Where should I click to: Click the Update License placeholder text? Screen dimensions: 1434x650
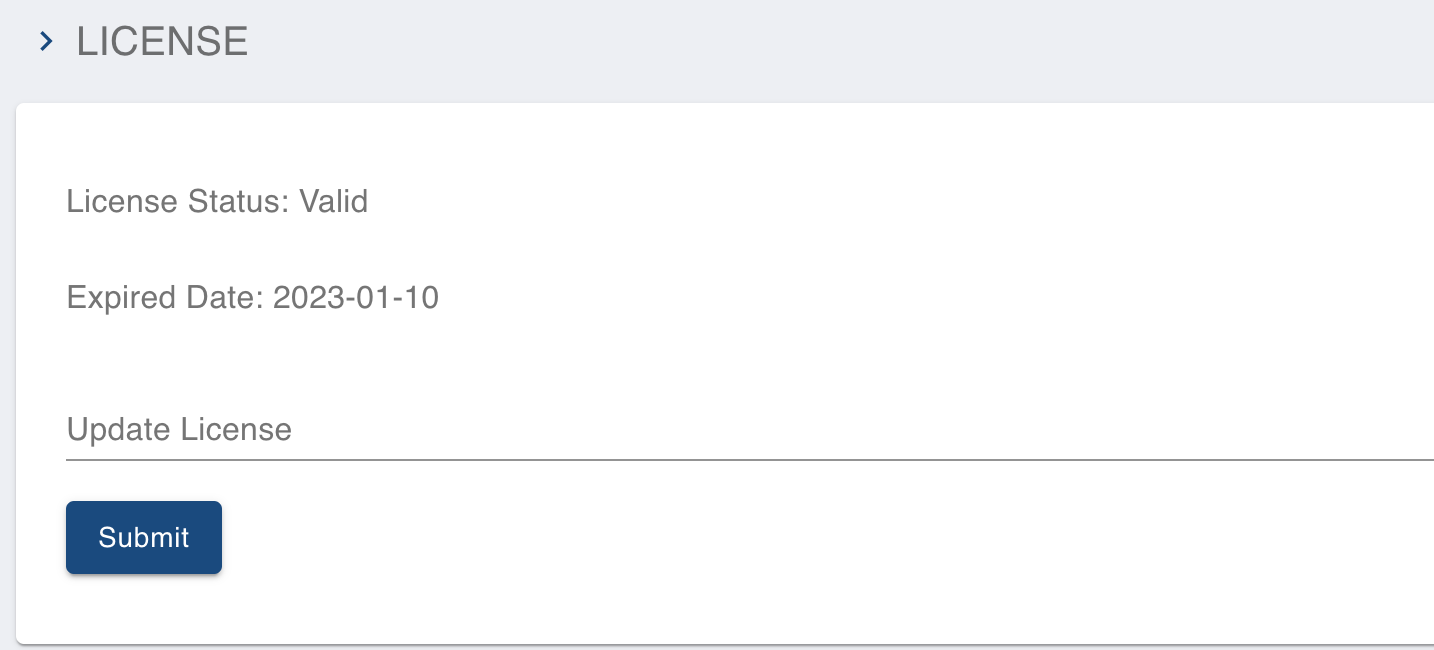(179, 429)
